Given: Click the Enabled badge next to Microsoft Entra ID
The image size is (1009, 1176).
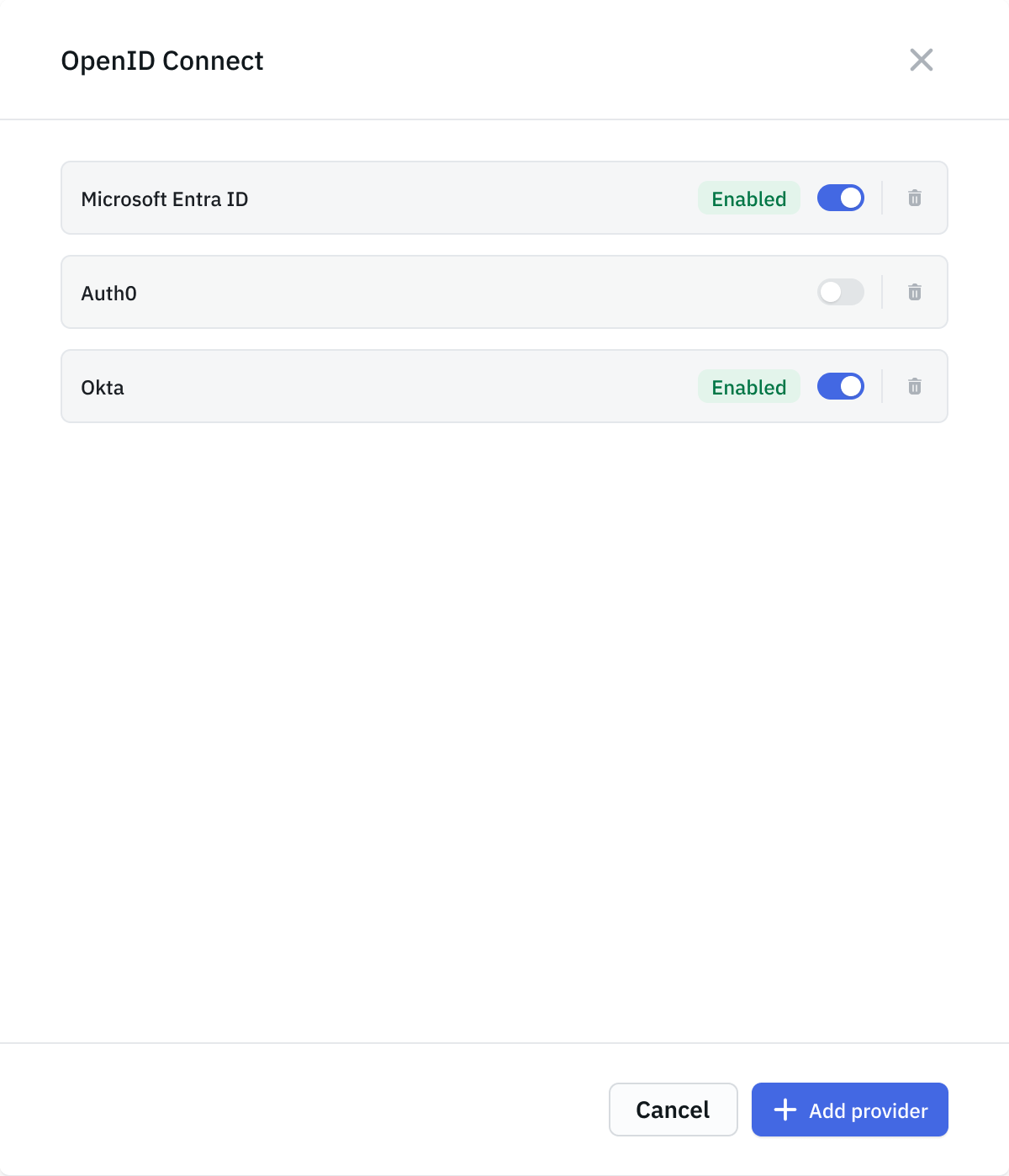Looking at the screenshot, I should click(748, 198).
